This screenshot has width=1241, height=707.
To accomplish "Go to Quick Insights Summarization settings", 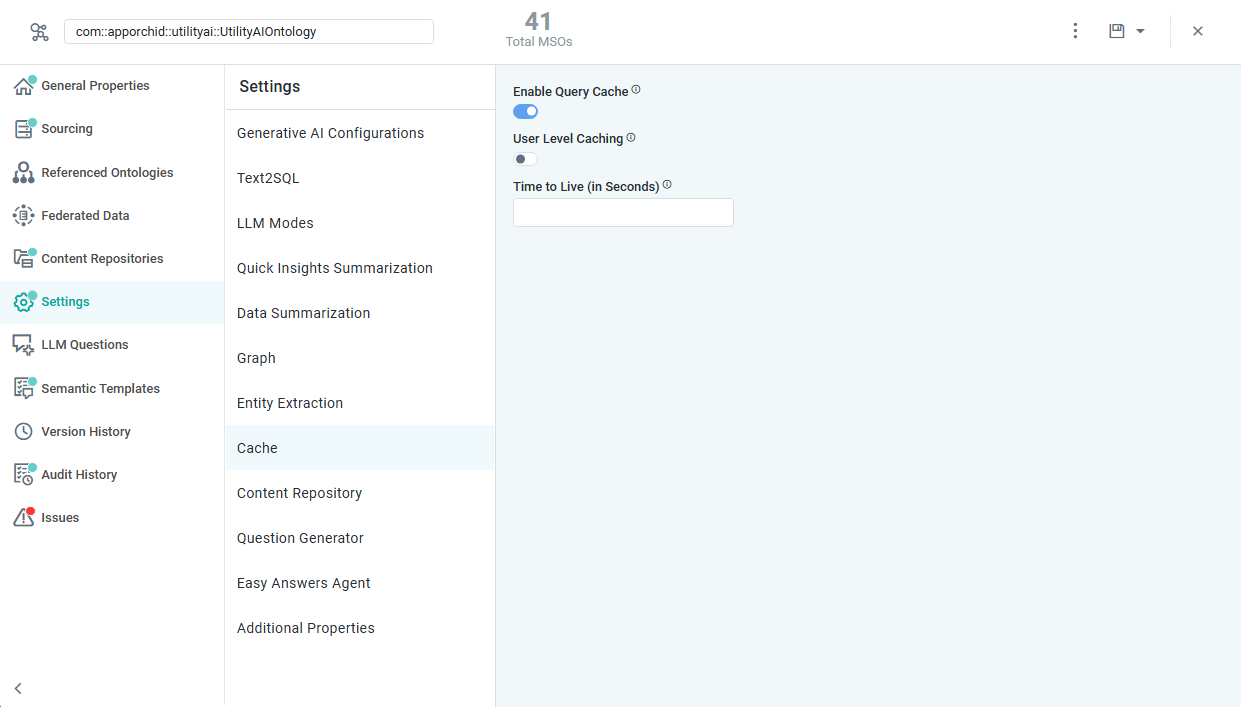I will tap(360, 268).
